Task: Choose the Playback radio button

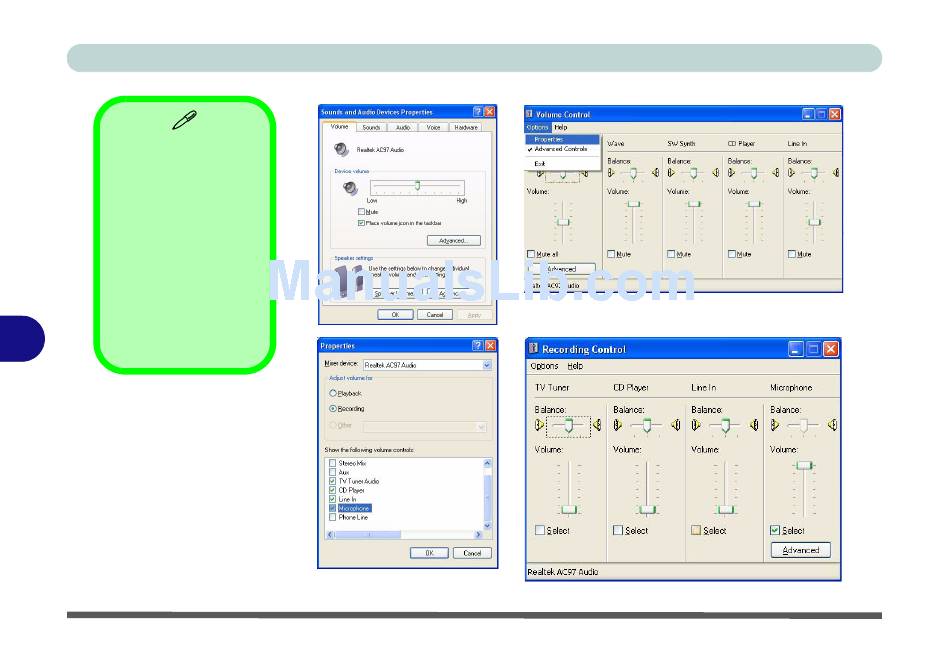Action: (x=333, y=394)
